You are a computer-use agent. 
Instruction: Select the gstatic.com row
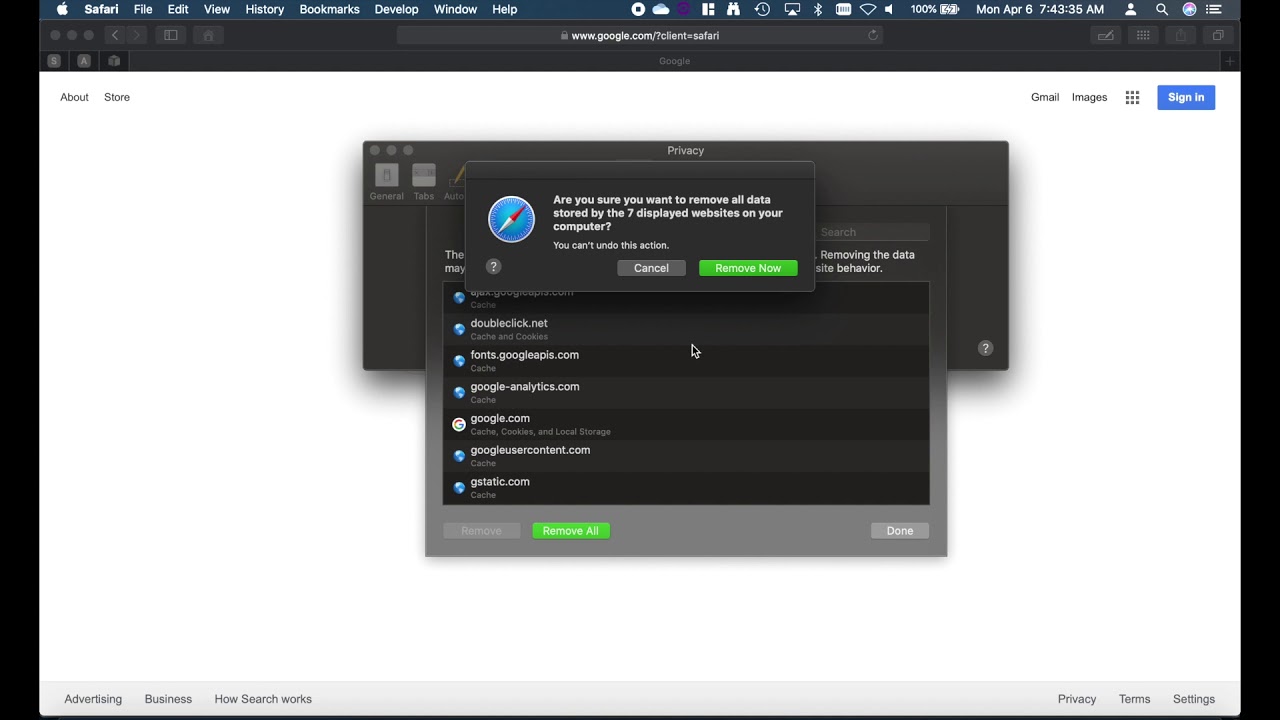click(686, 488)
